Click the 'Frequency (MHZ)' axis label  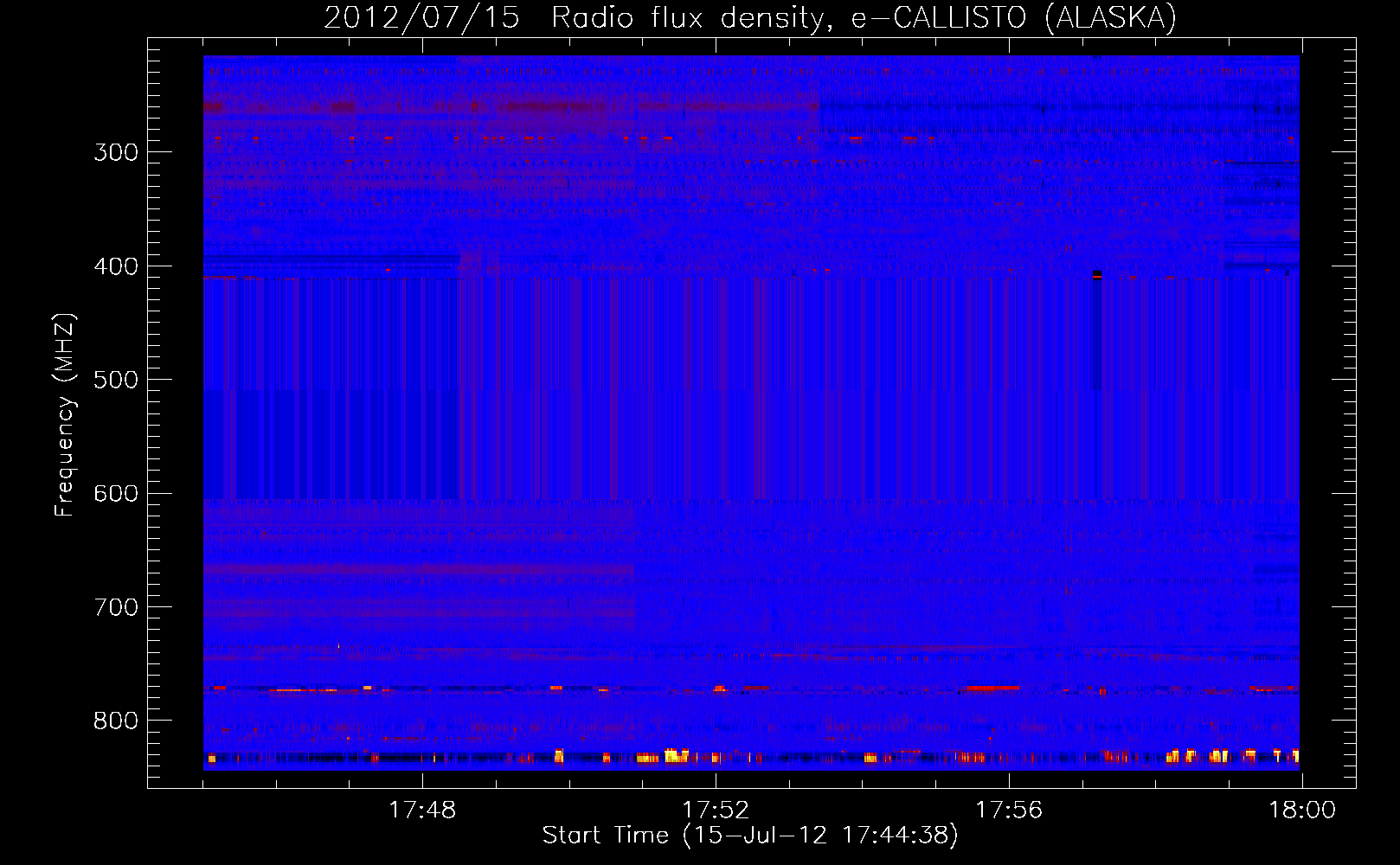pyautogui.click(x=66, y=414)
